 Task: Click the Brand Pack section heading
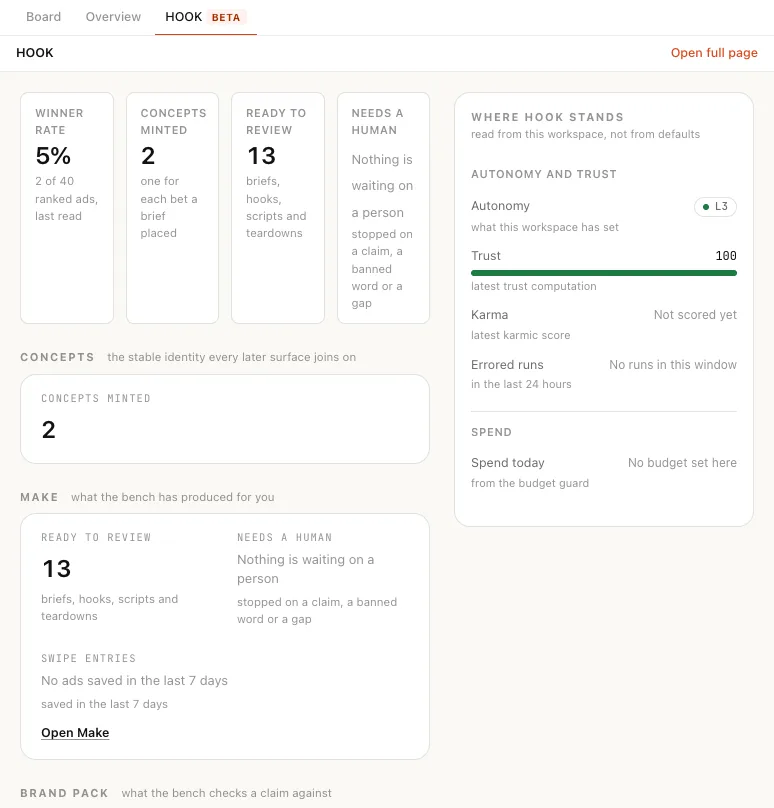(64, 793)
